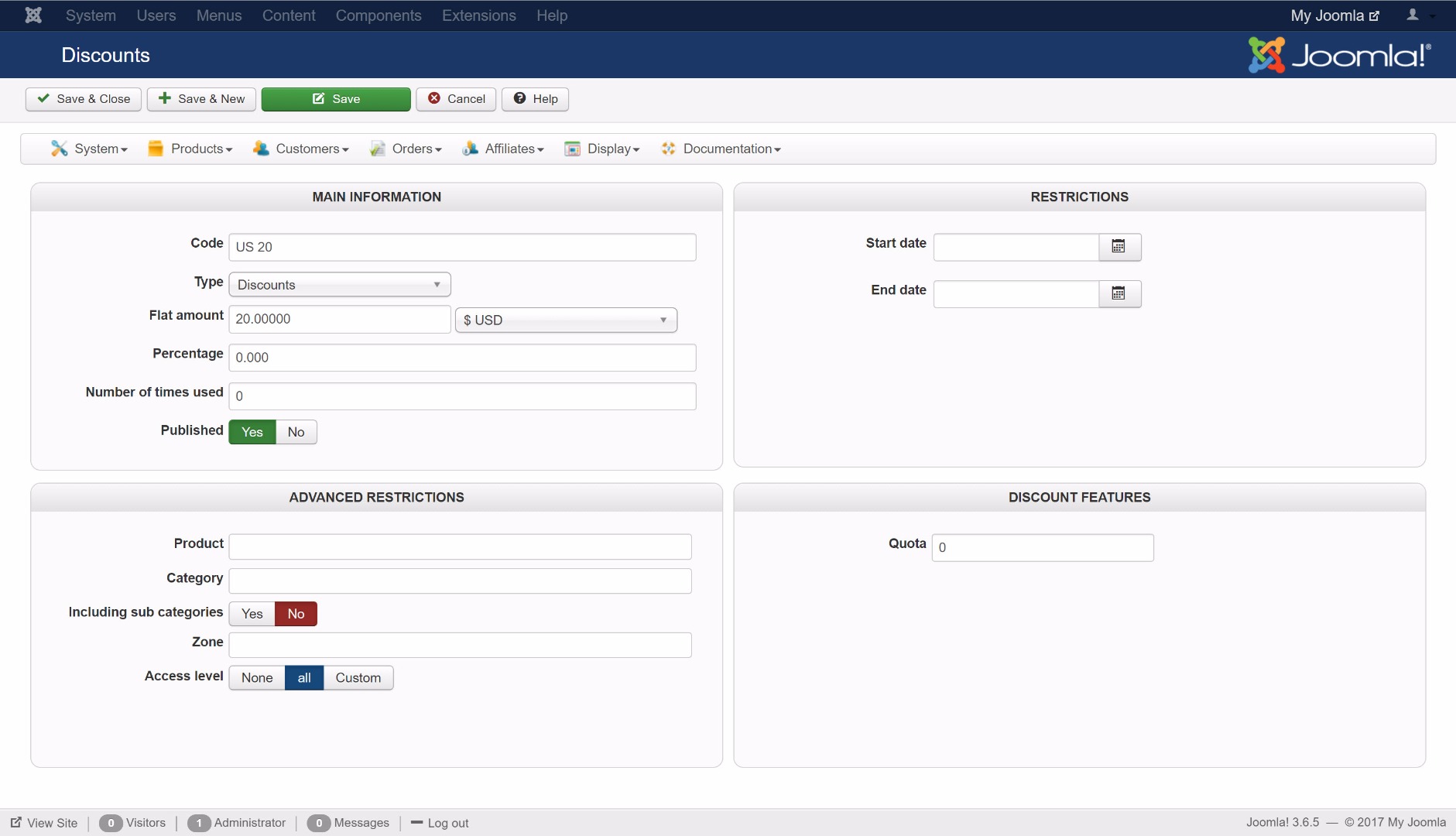Open the System menu in top bar
The height and width of the screenshot is (836, 1456).
point(91,15)
